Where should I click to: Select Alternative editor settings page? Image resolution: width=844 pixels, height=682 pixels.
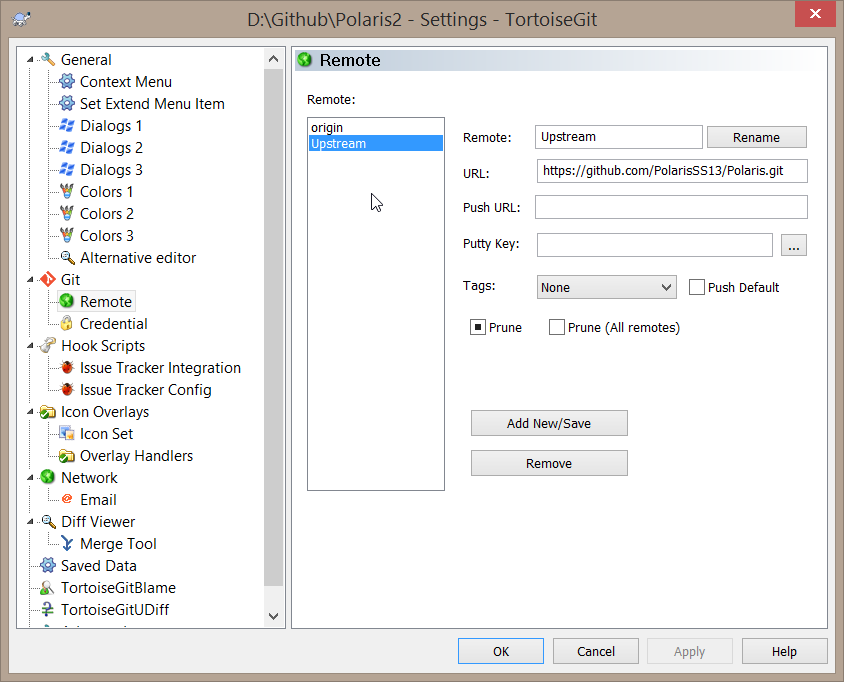point(138,258)
